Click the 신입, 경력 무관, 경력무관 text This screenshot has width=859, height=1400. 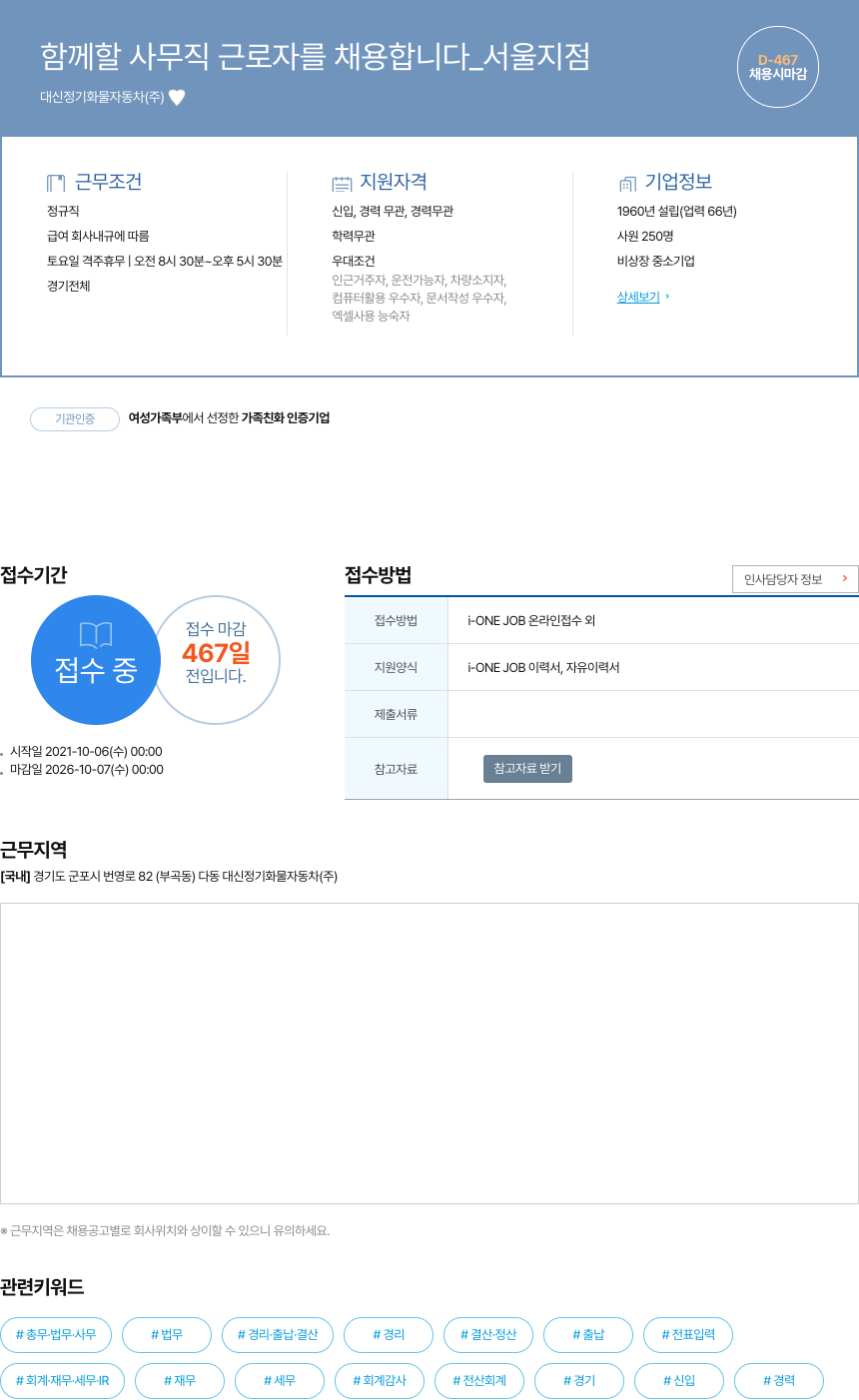pos(393,211)
